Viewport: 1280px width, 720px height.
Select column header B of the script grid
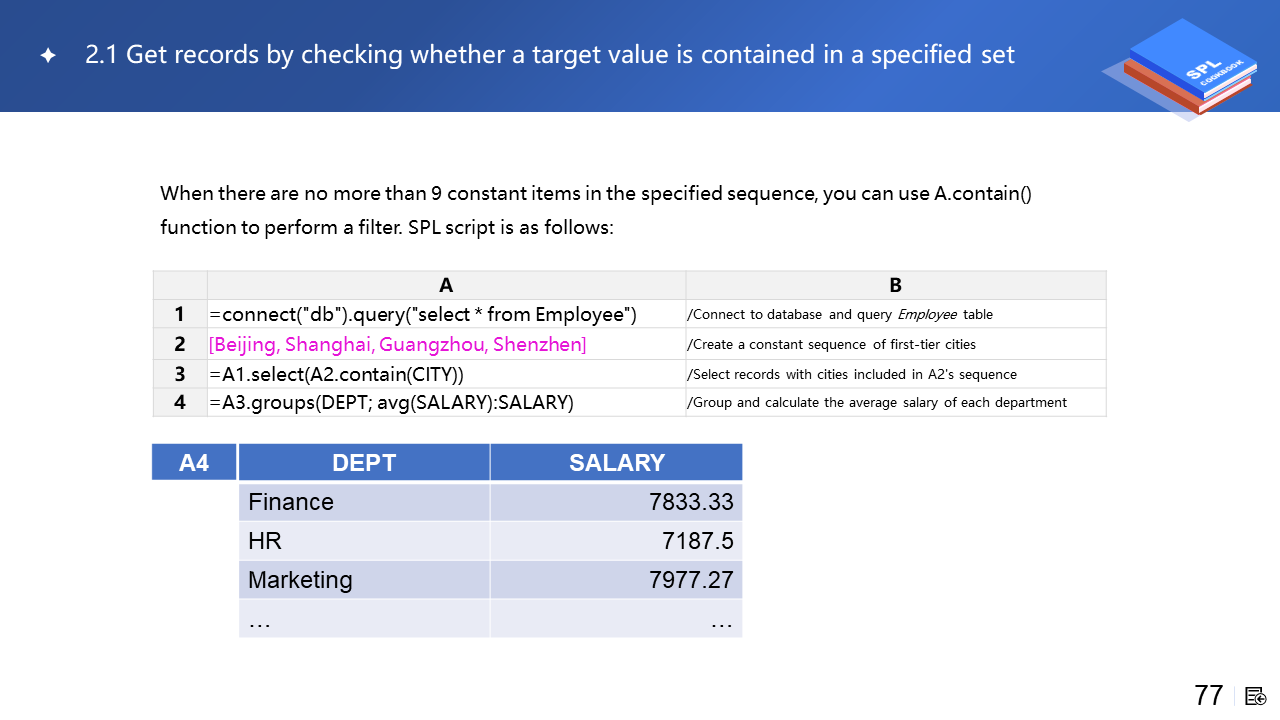click(x=895, y=285)
